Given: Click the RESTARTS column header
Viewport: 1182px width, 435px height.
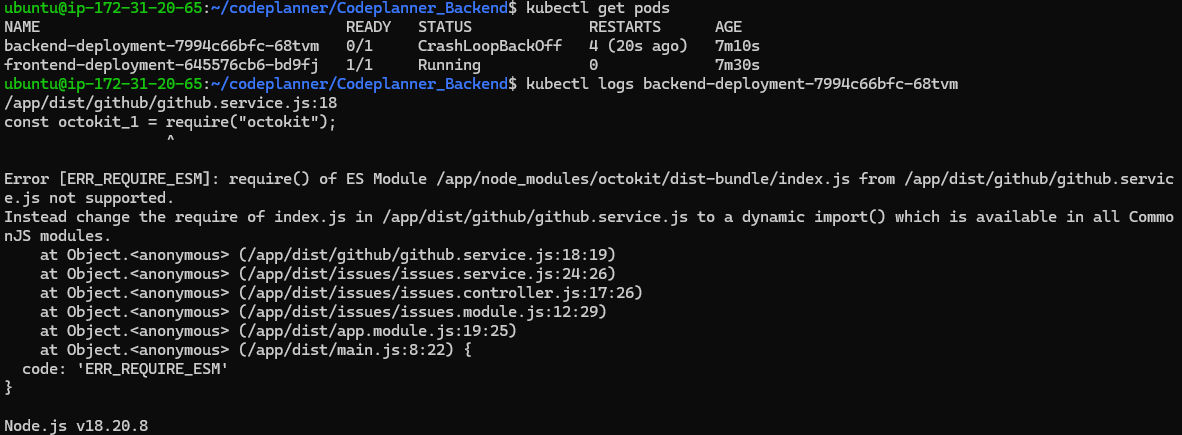Looking at the screenshot, I should click(x=625, y=27).
